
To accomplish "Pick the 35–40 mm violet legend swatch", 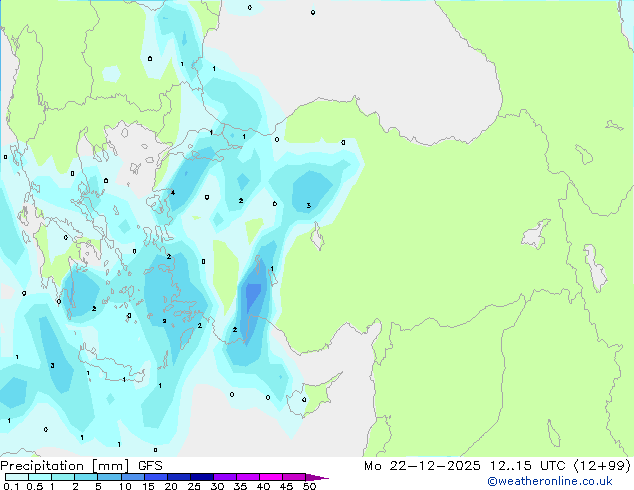I will pos(247,477).
